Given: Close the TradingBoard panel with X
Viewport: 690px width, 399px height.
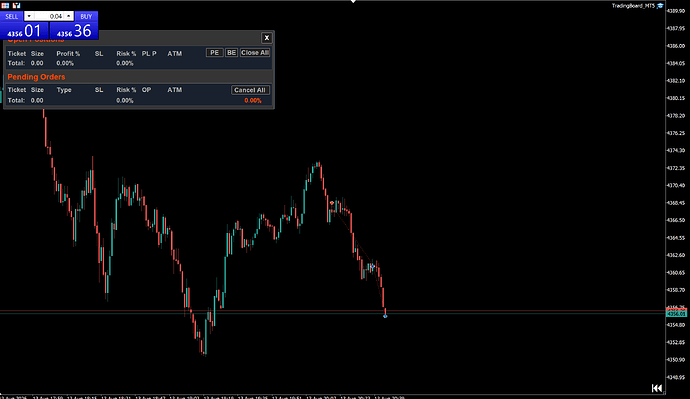Looking at the screenshot, I should click(266, 38).
